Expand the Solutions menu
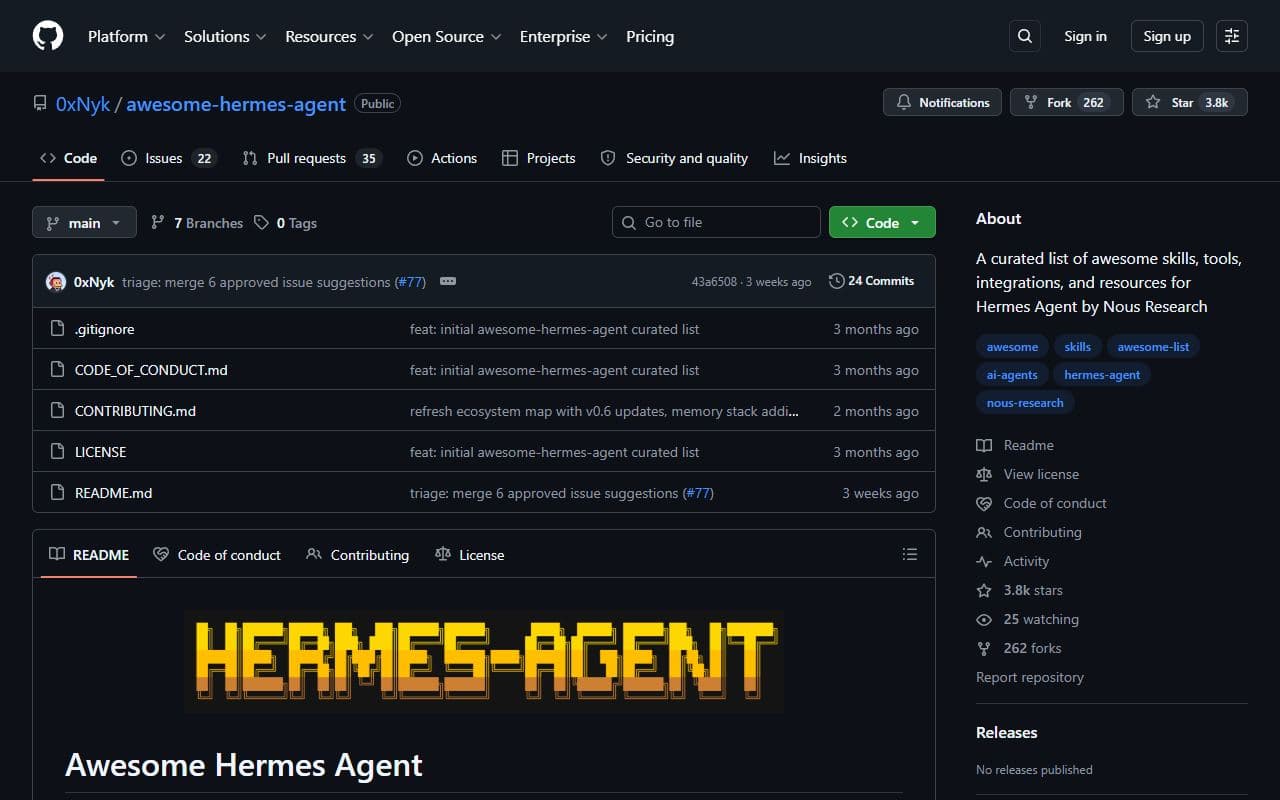 225,36
